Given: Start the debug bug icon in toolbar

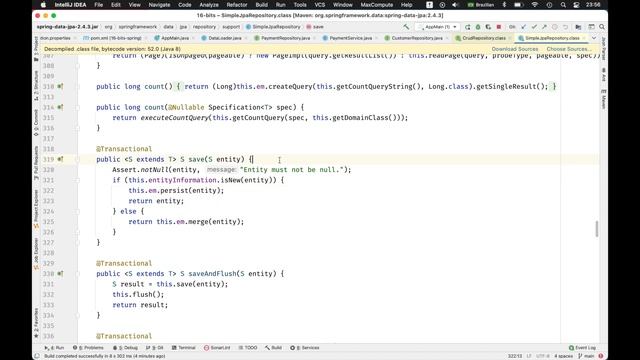Looking at the screenshot, I should tap(478, 27).
